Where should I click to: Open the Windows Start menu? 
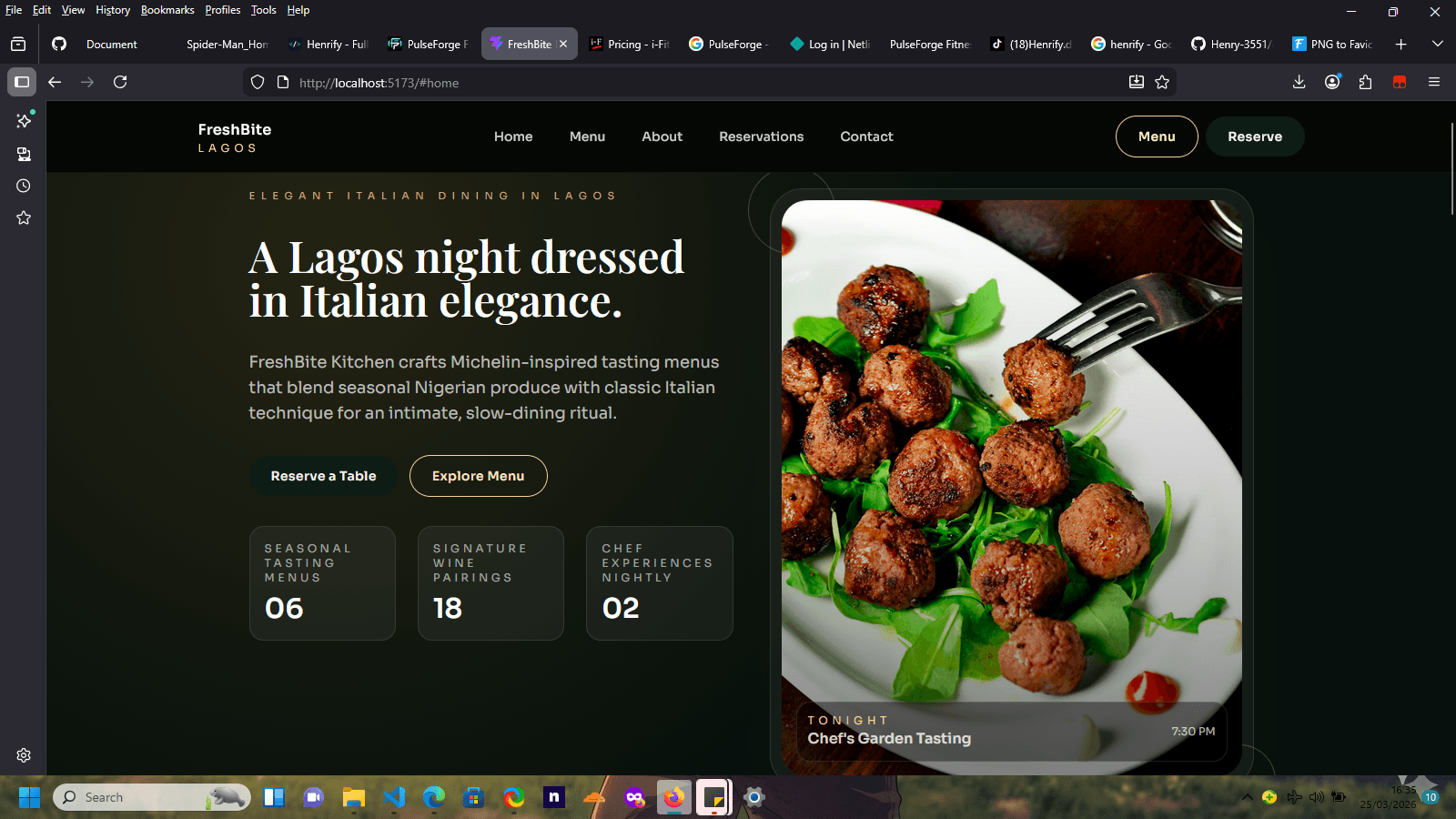29,797
